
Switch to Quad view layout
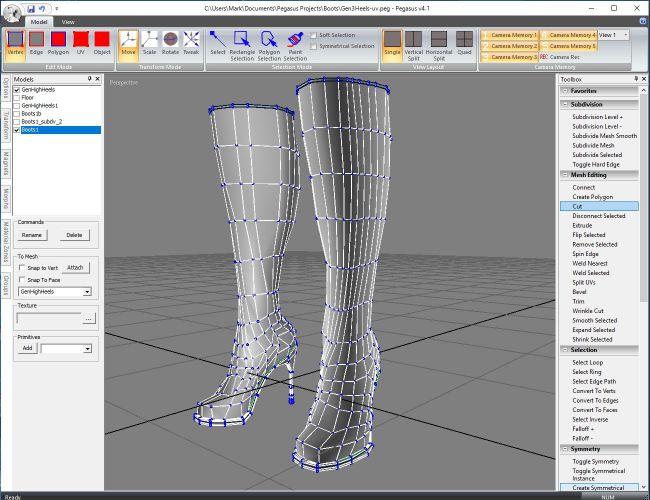point(464,41)
